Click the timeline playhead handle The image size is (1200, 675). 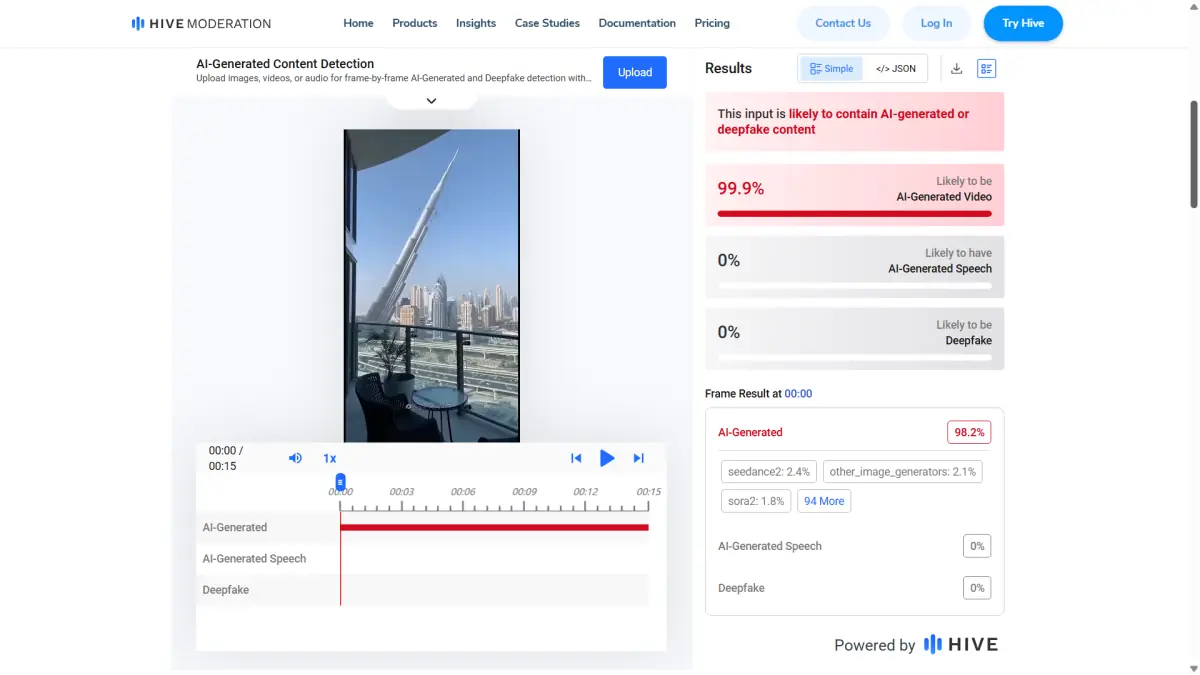tap(340, 482)
